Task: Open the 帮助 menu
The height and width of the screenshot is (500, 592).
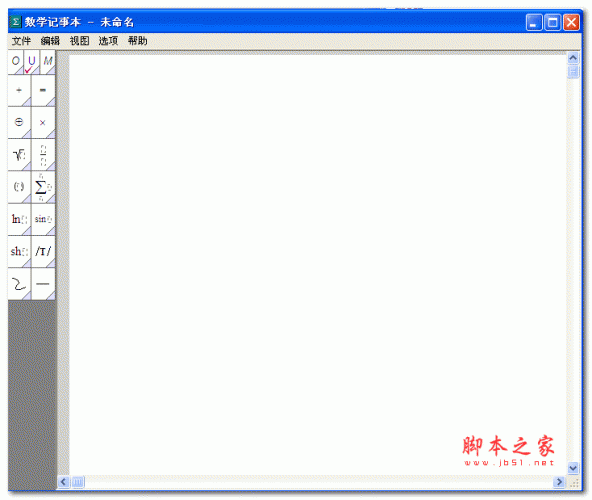Action: (x=137, y=41)
